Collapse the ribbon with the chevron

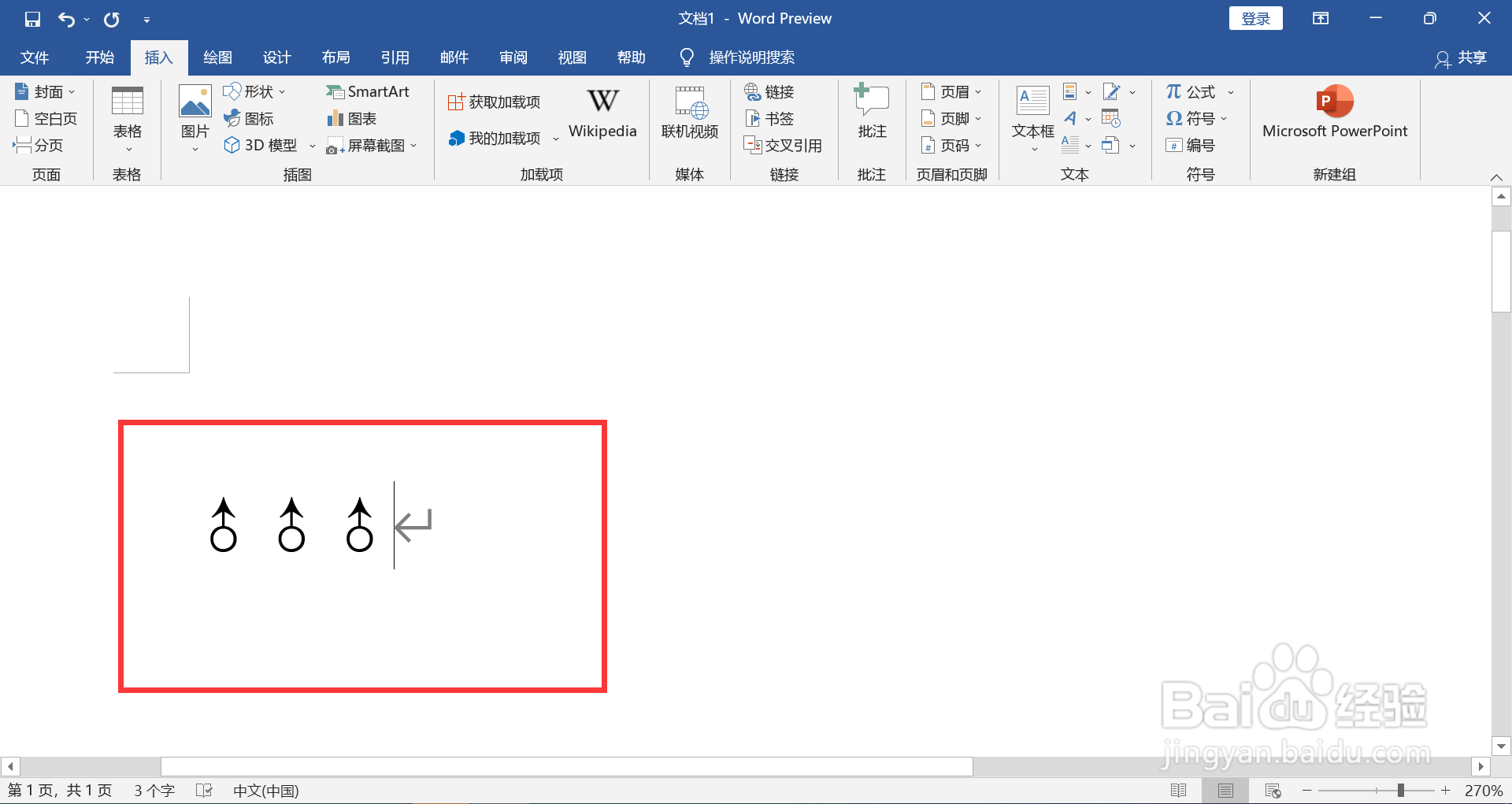coord(1497,176)
